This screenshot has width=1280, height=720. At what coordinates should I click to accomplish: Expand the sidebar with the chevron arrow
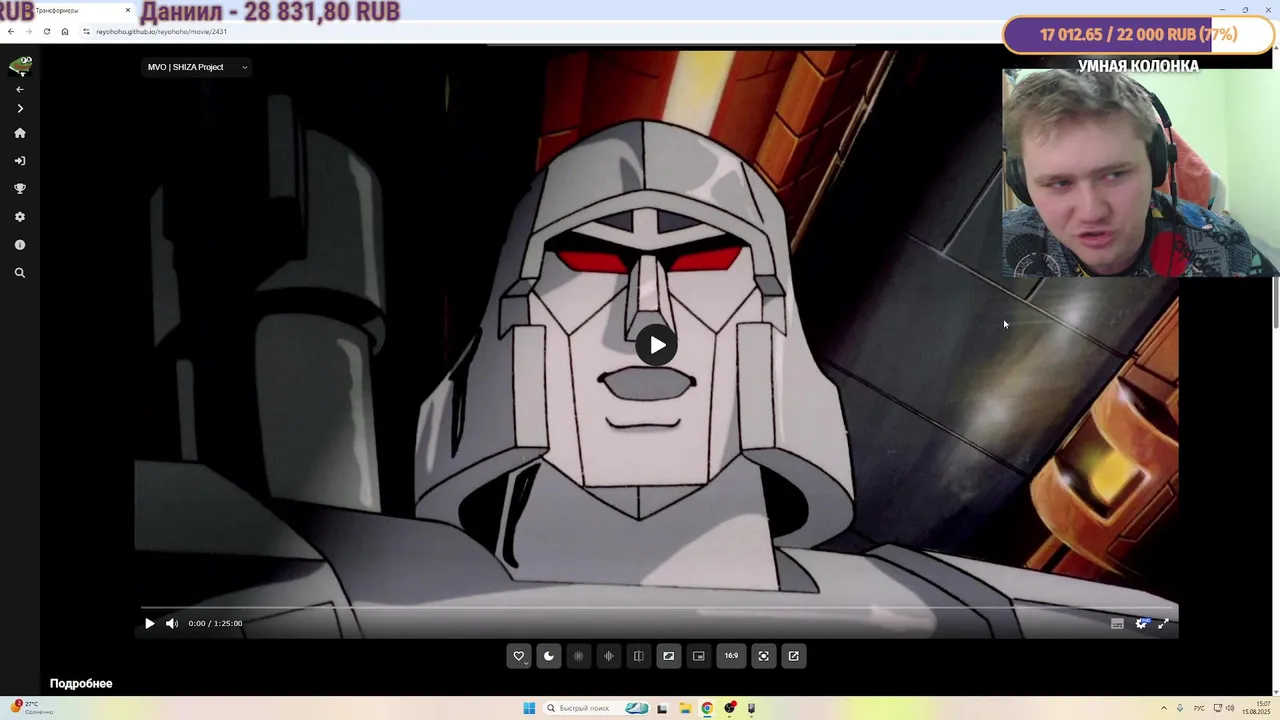pyautogui.click(x=19, y=108)
